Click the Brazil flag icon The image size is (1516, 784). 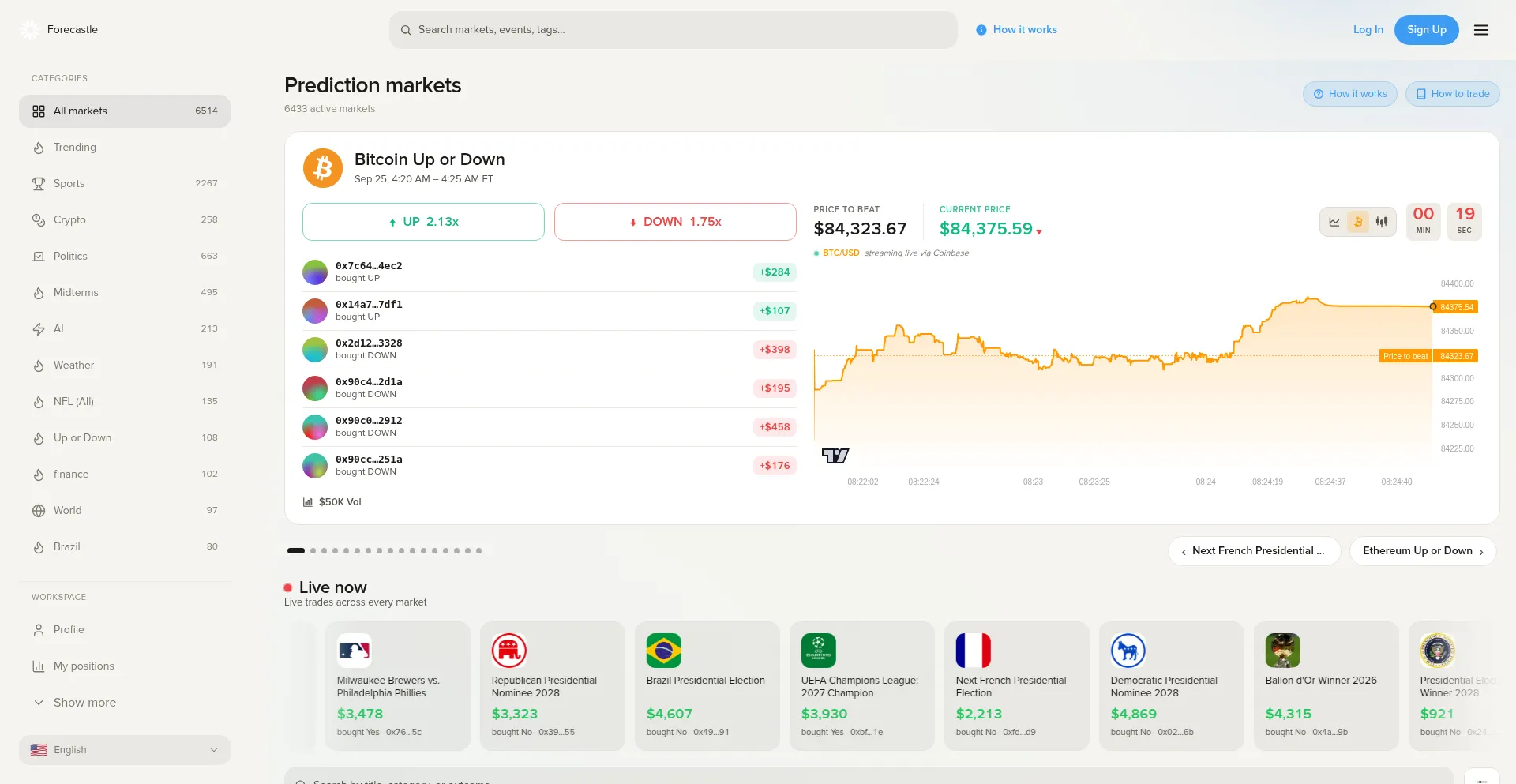664,651
